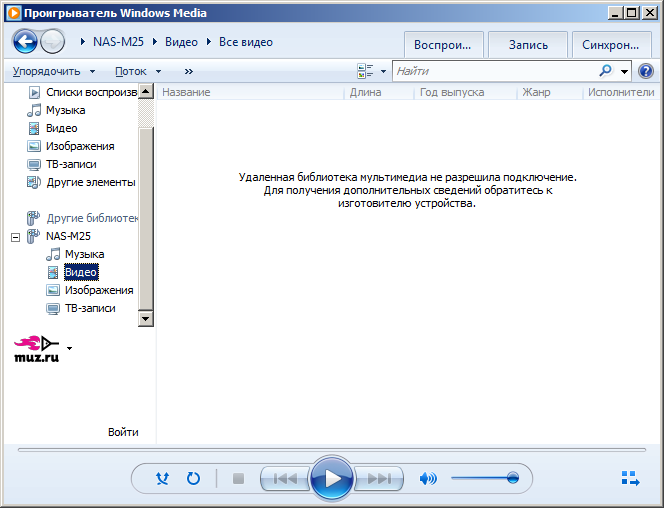Click the muz.ru store logo
664x508 pixels.
(x=37, y=349)
